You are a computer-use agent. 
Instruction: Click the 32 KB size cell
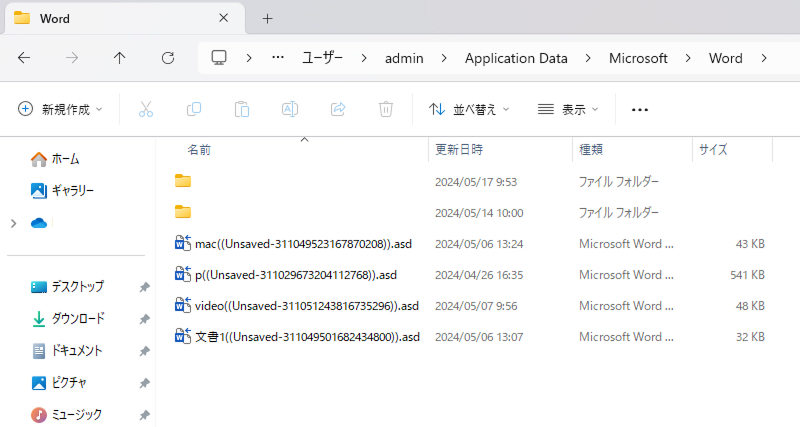pos(750,337)
